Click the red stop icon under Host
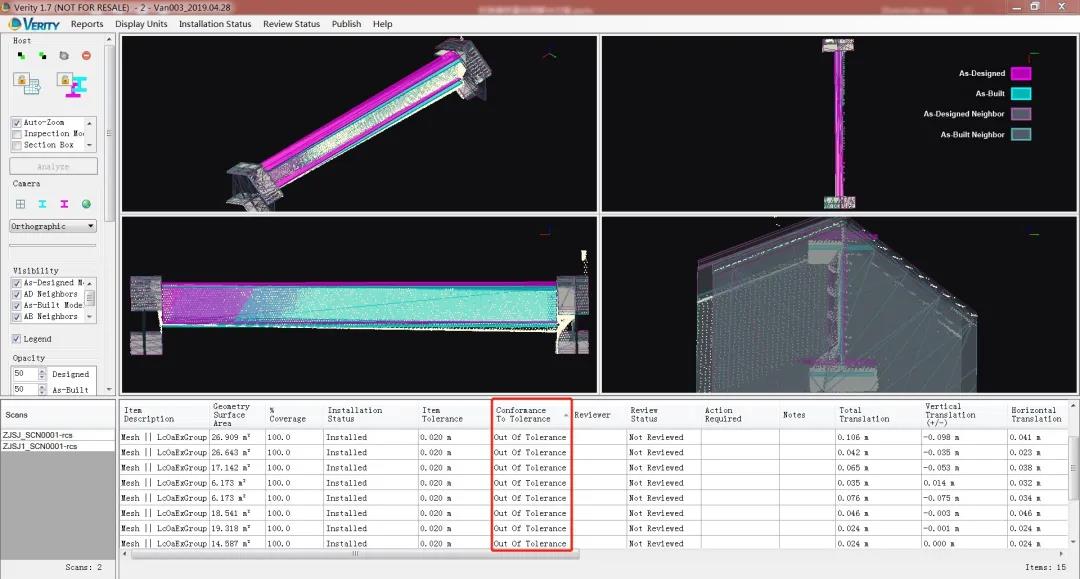 86,56
